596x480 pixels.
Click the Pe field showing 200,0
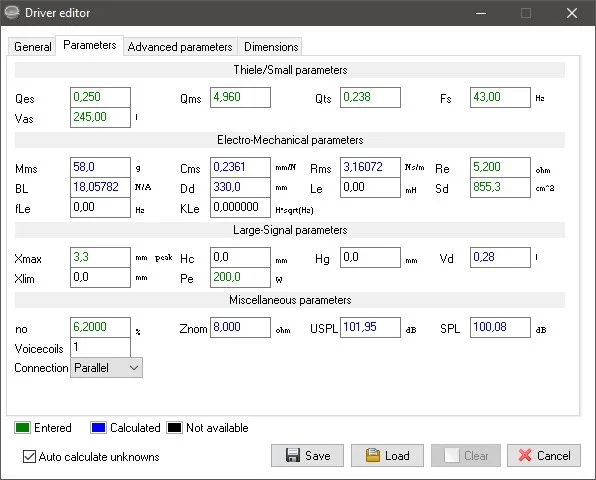(x=240, y=277)
